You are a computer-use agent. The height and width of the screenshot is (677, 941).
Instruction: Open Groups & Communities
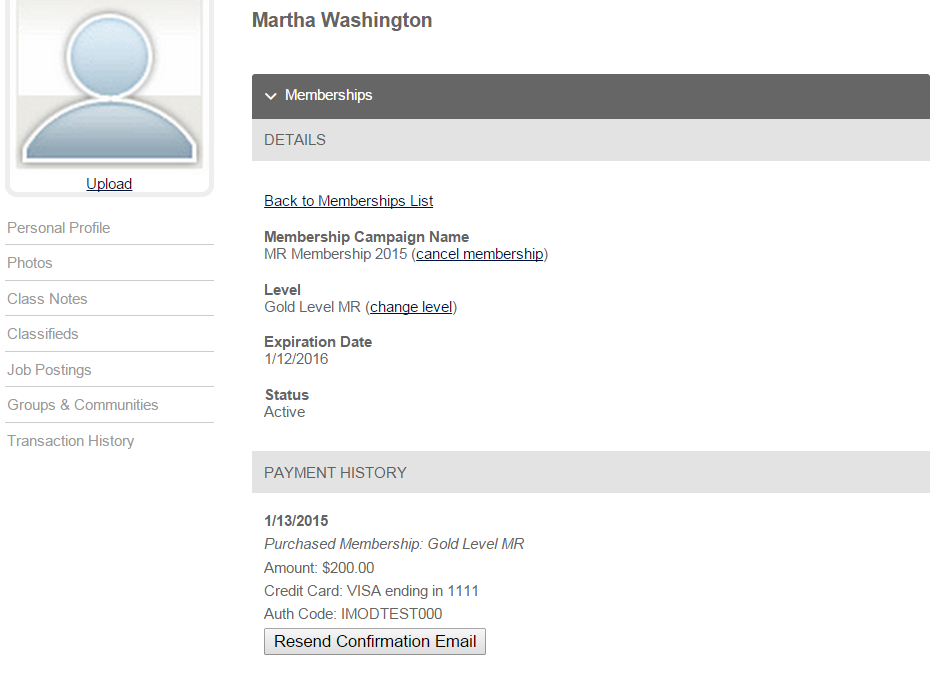coord(83,405)
